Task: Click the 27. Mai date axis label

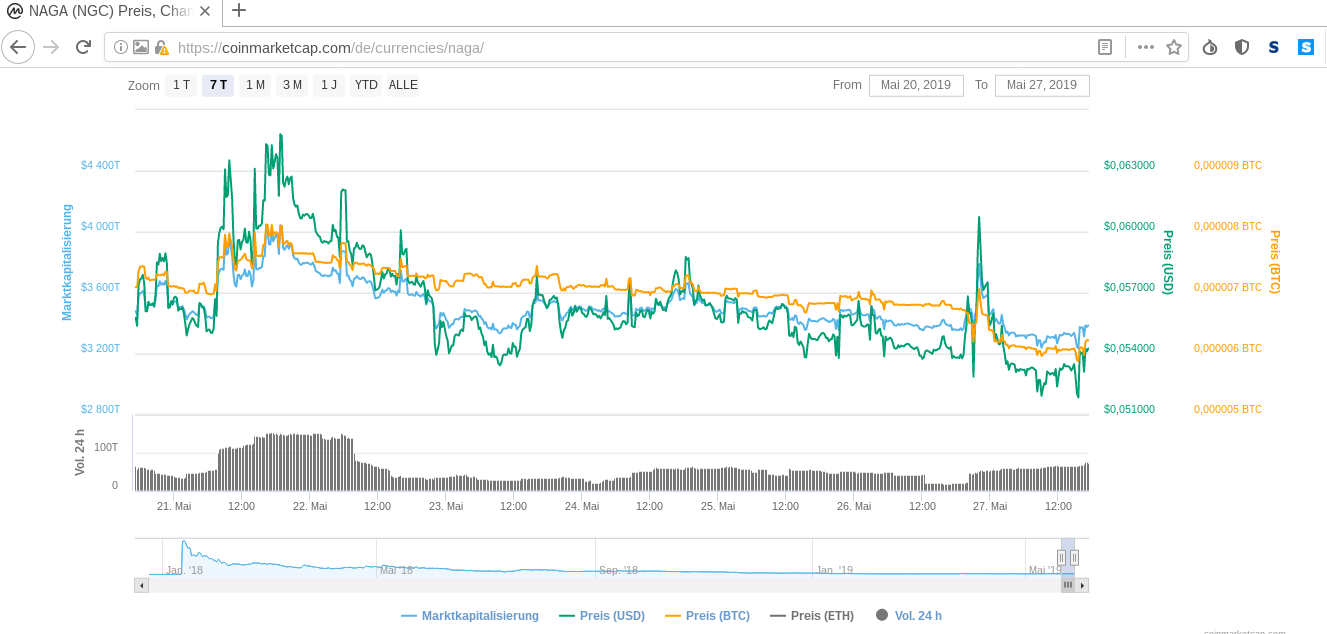Action: coord(990,506)
